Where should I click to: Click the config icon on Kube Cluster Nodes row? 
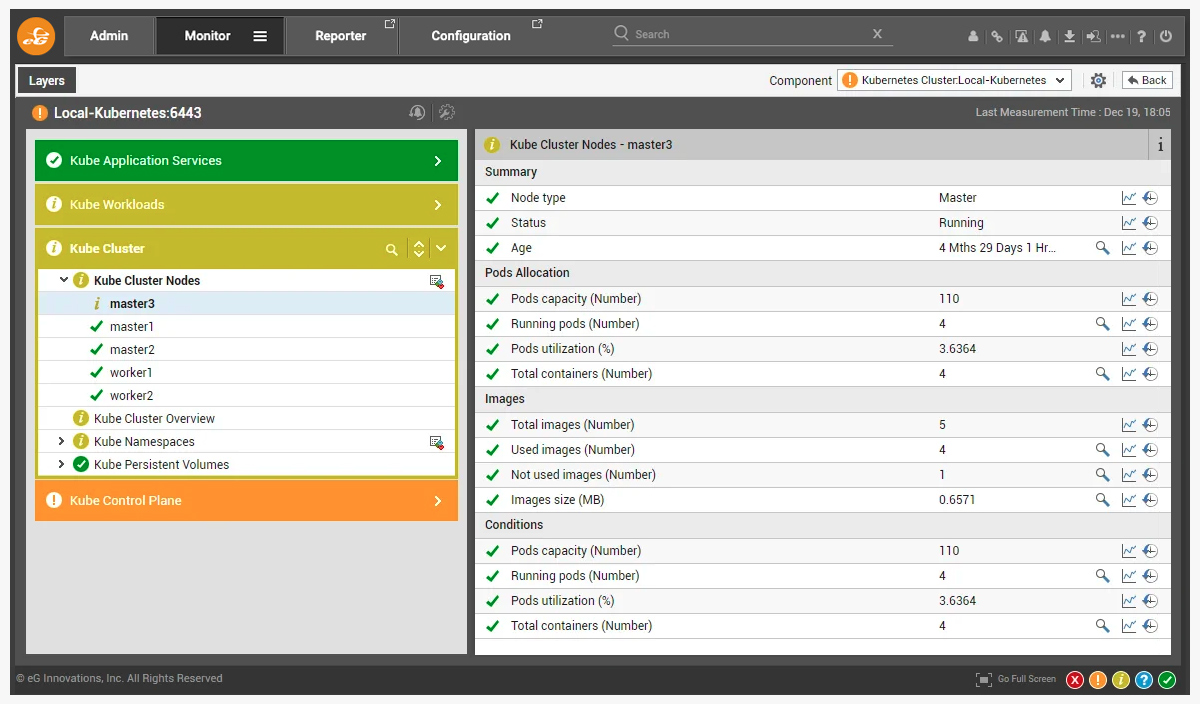pos(436,281)
